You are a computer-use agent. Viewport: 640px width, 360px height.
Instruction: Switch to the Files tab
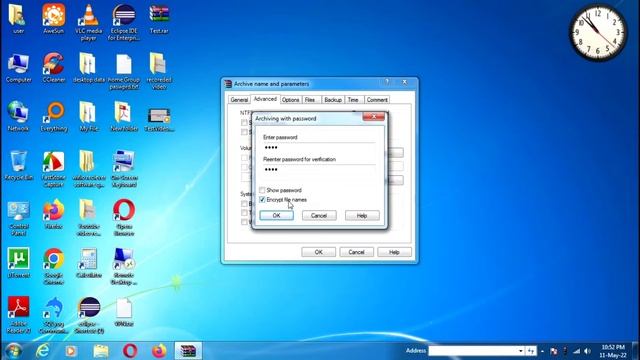click(310, 100)
